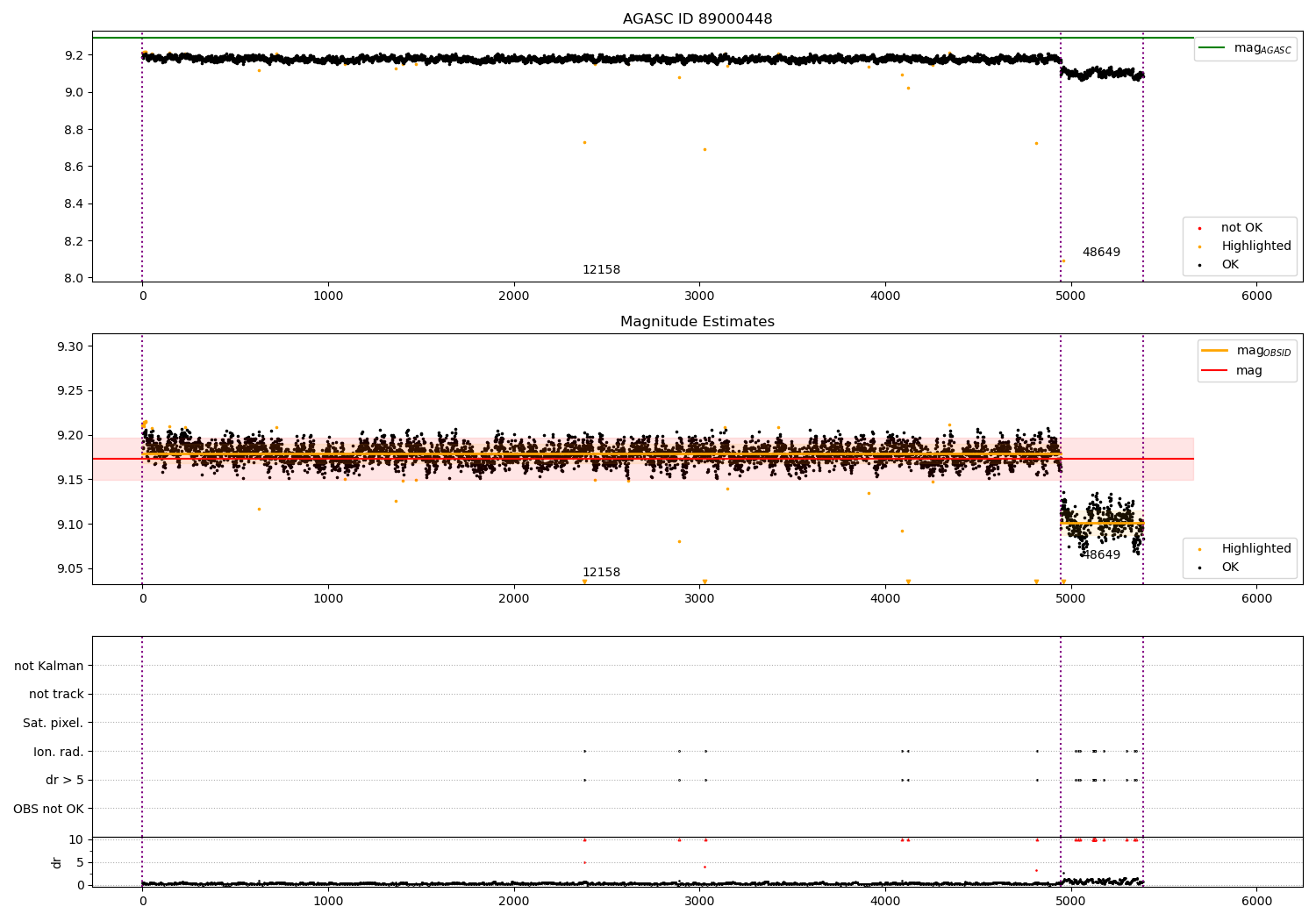The width and height of the screenshot is (1316, 921).
Task: Click y-axis tick '9.15' in middle plot
Action: 71,480
